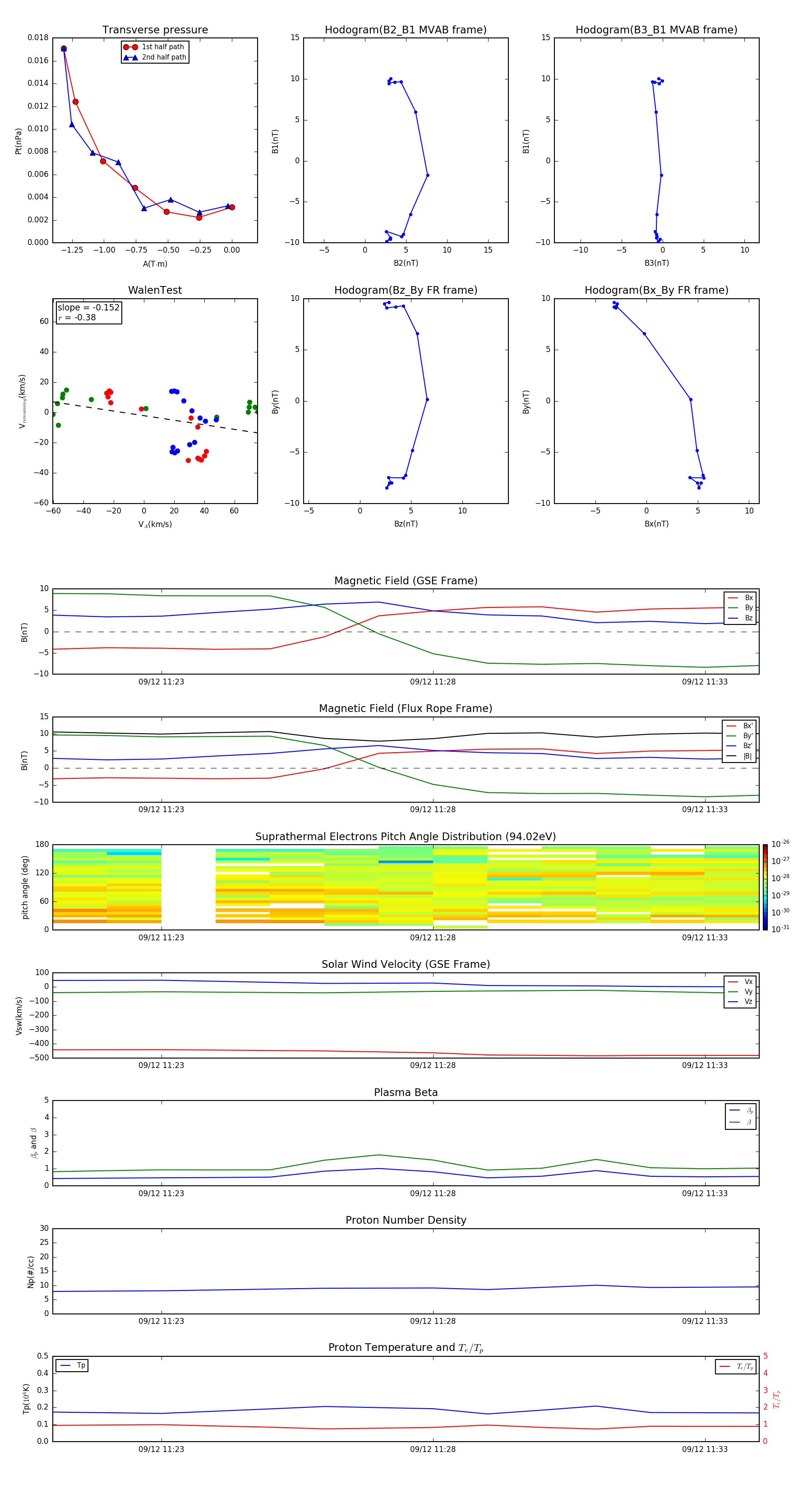The image size is (812, 1489).
Task: Click the Tp legend entry in temperature plot
Action: point(72,1365)
